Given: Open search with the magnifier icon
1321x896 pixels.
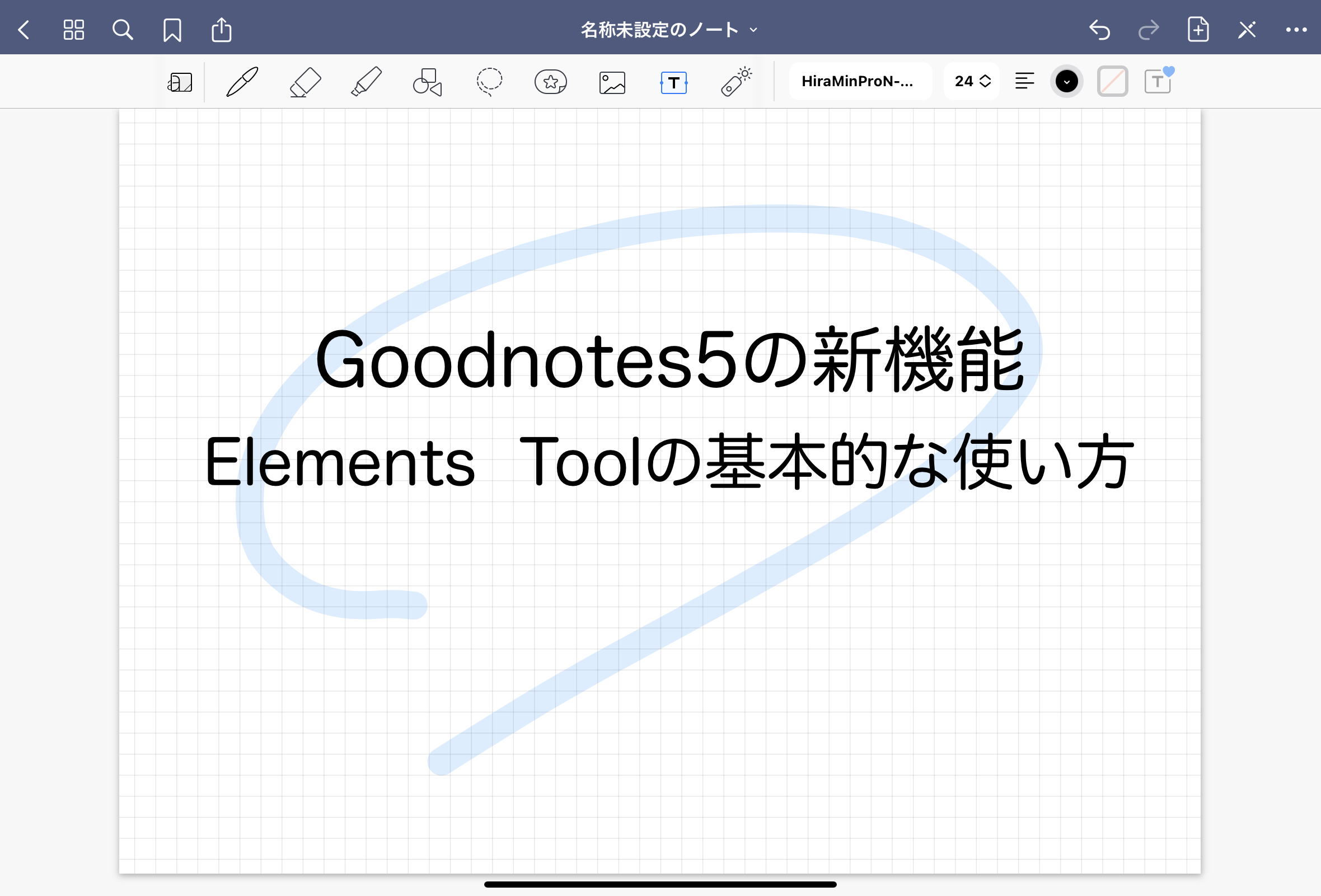Looking at the screenshot, I should coord(122,30).
